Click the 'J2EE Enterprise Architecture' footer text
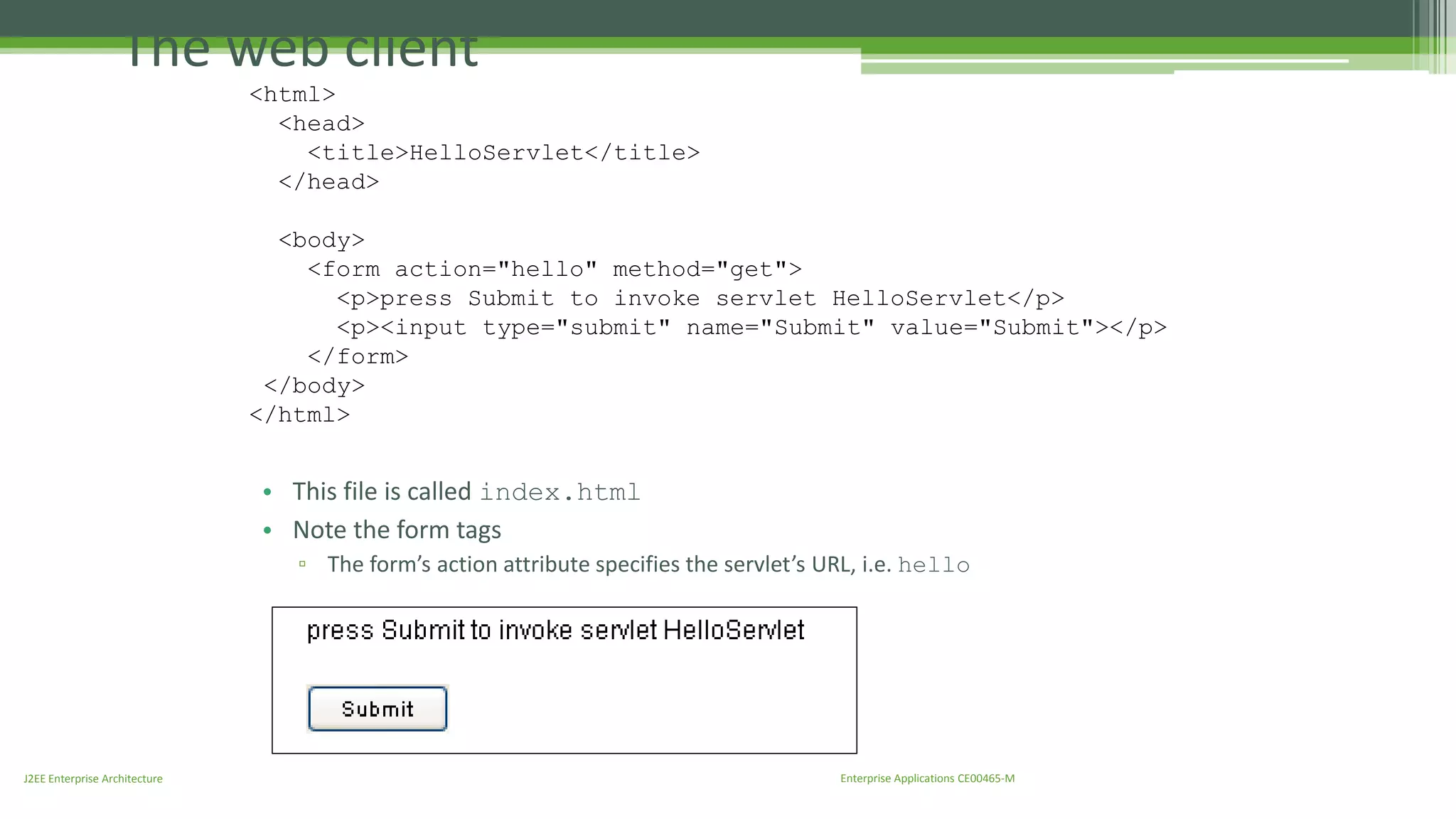 93,778
